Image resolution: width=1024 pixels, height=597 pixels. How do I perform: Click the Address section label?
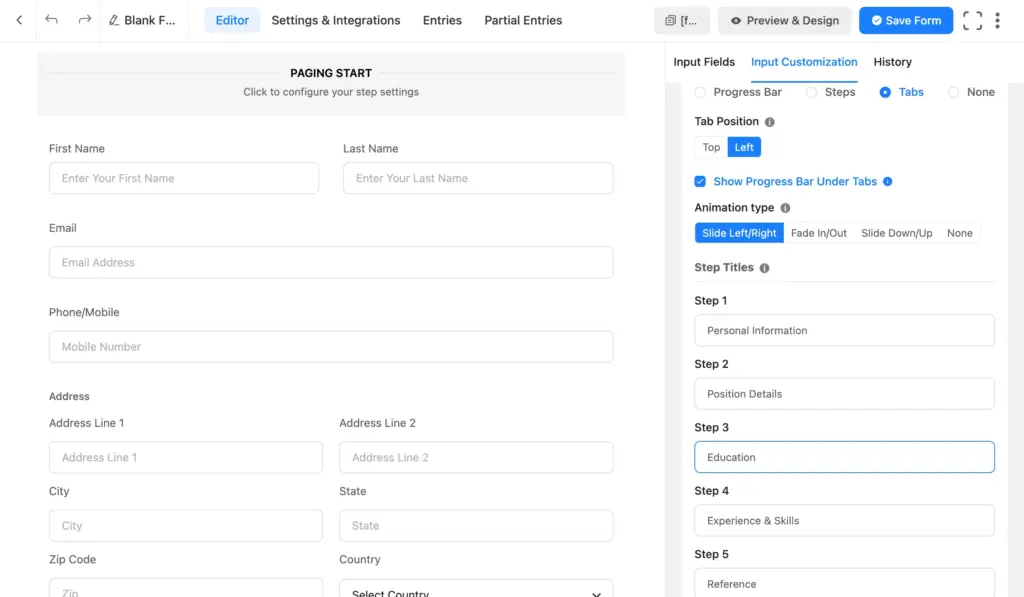tap(69, 396)
